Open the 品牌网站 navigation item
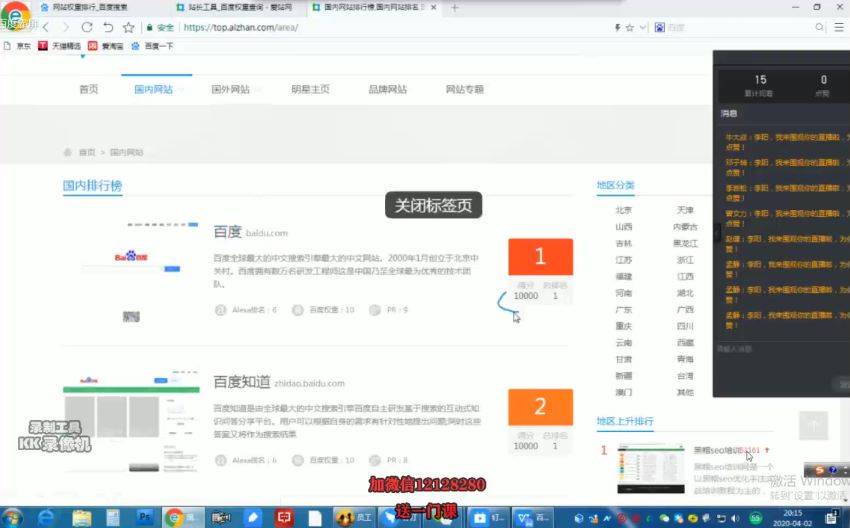This screenshot has height=528, width=850. point(388,89)
